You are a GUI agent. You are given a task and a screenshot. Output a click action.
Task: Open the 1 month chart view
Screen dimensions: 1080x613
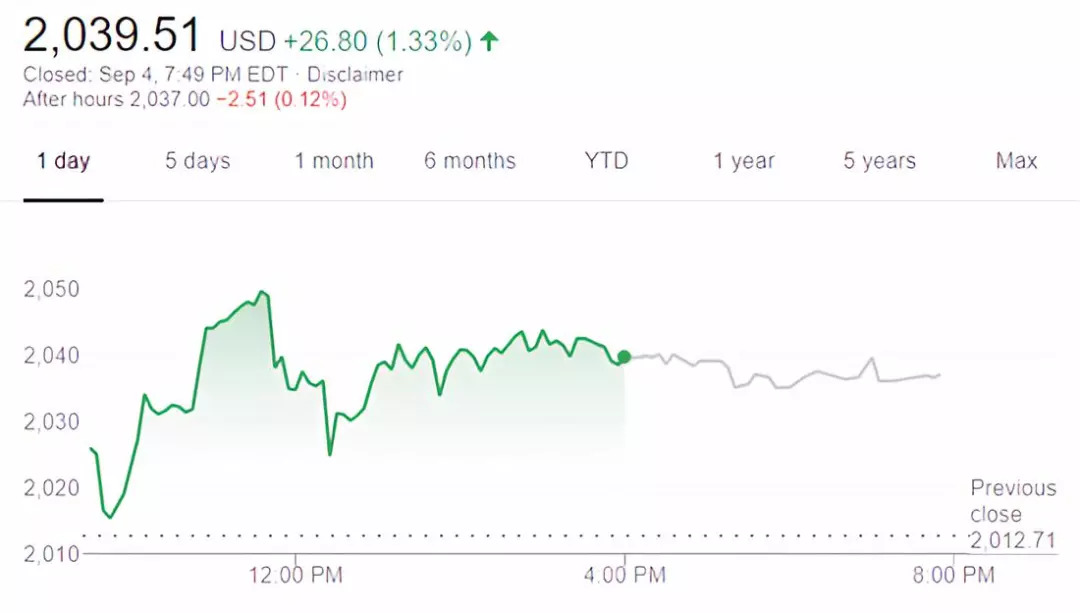334,161
